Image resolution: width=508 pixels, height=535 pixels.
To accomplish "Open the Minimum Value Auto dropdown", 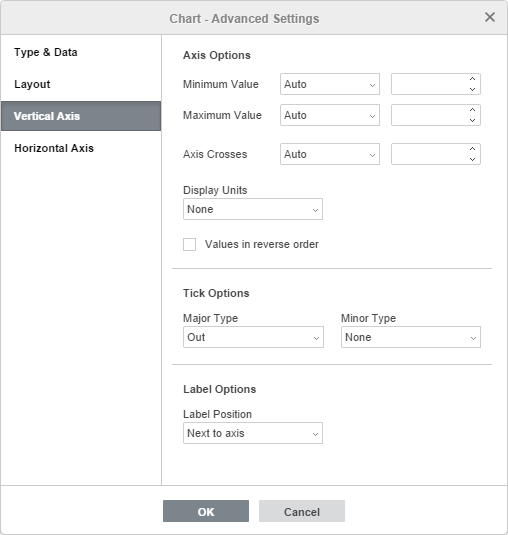I will coord(330,84).
